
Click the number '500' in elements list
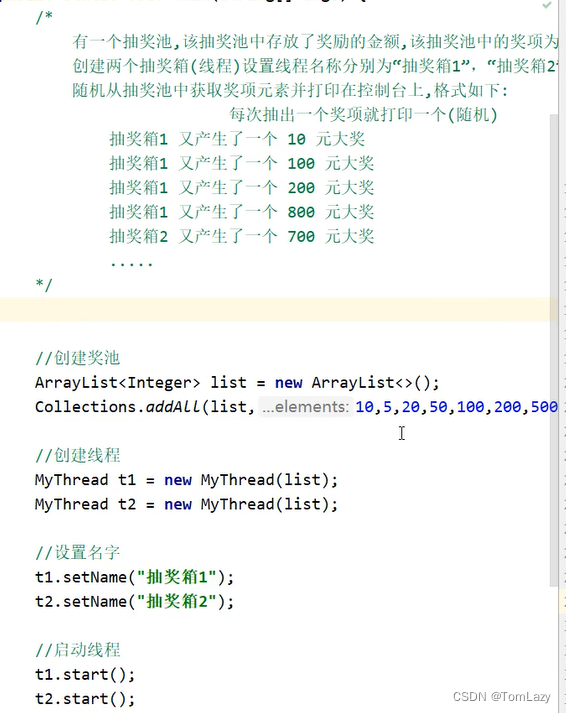[544, 407]
